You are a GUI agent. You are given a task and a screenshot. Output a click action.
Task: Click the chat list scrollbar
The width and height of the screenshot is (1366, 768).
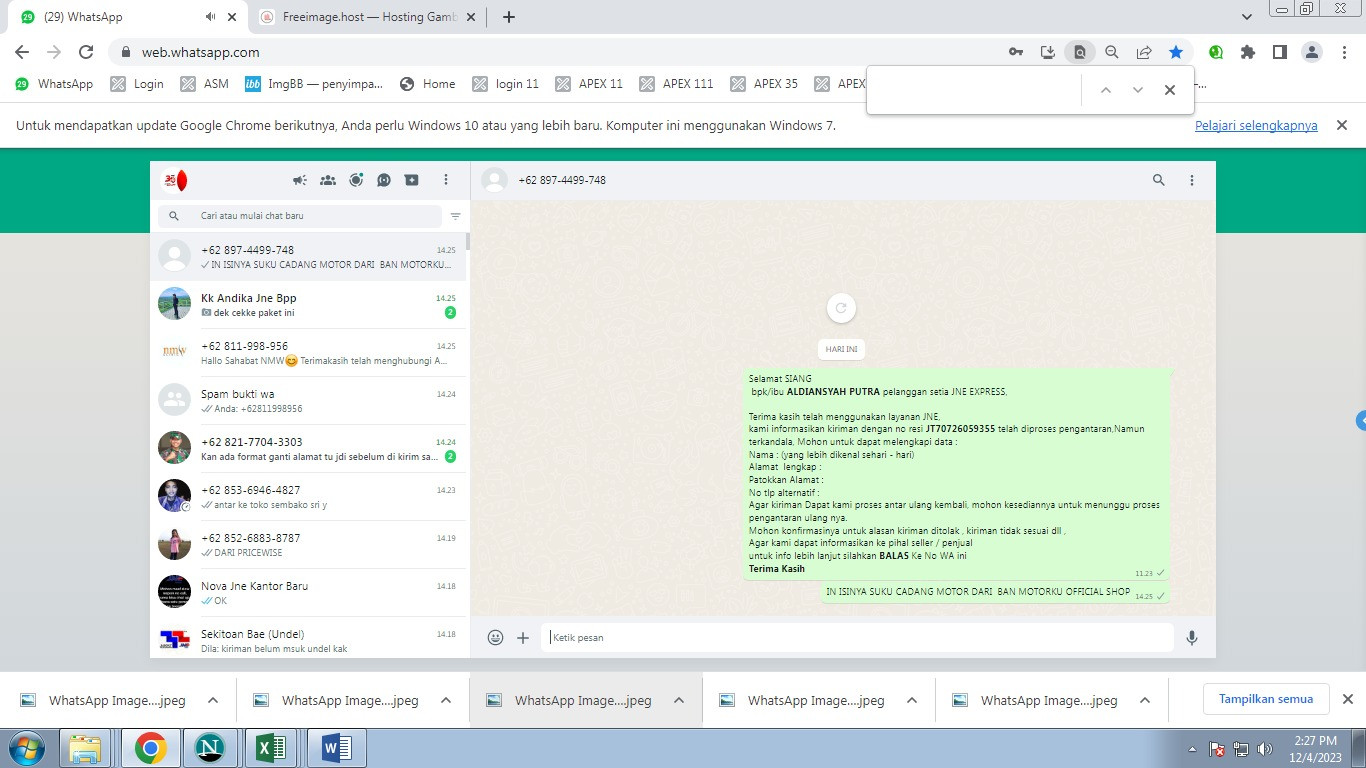(468, 240)
